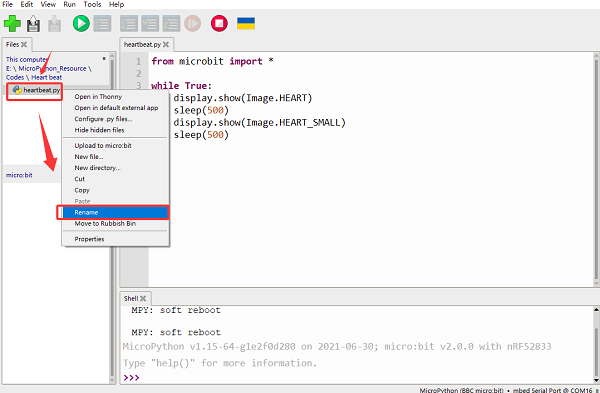The width and height of the screenshot is (600, 393).
Task: Click the MicroPython v1.15 version line in Shell
Action: [x=337, y=347]
